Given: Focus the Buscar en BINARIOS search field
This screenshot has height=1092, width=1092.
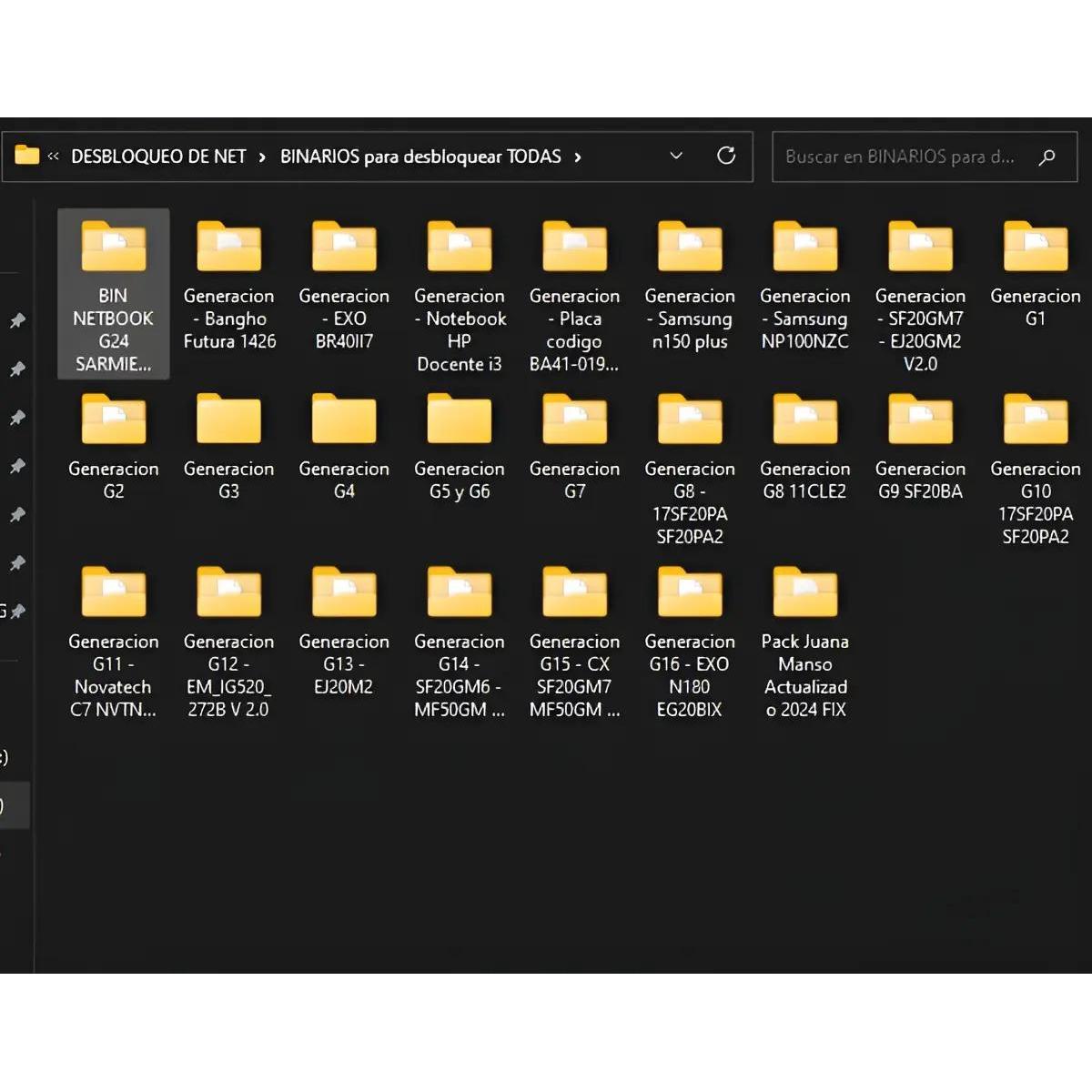Looking at the screenshot, I should [925, 157].
